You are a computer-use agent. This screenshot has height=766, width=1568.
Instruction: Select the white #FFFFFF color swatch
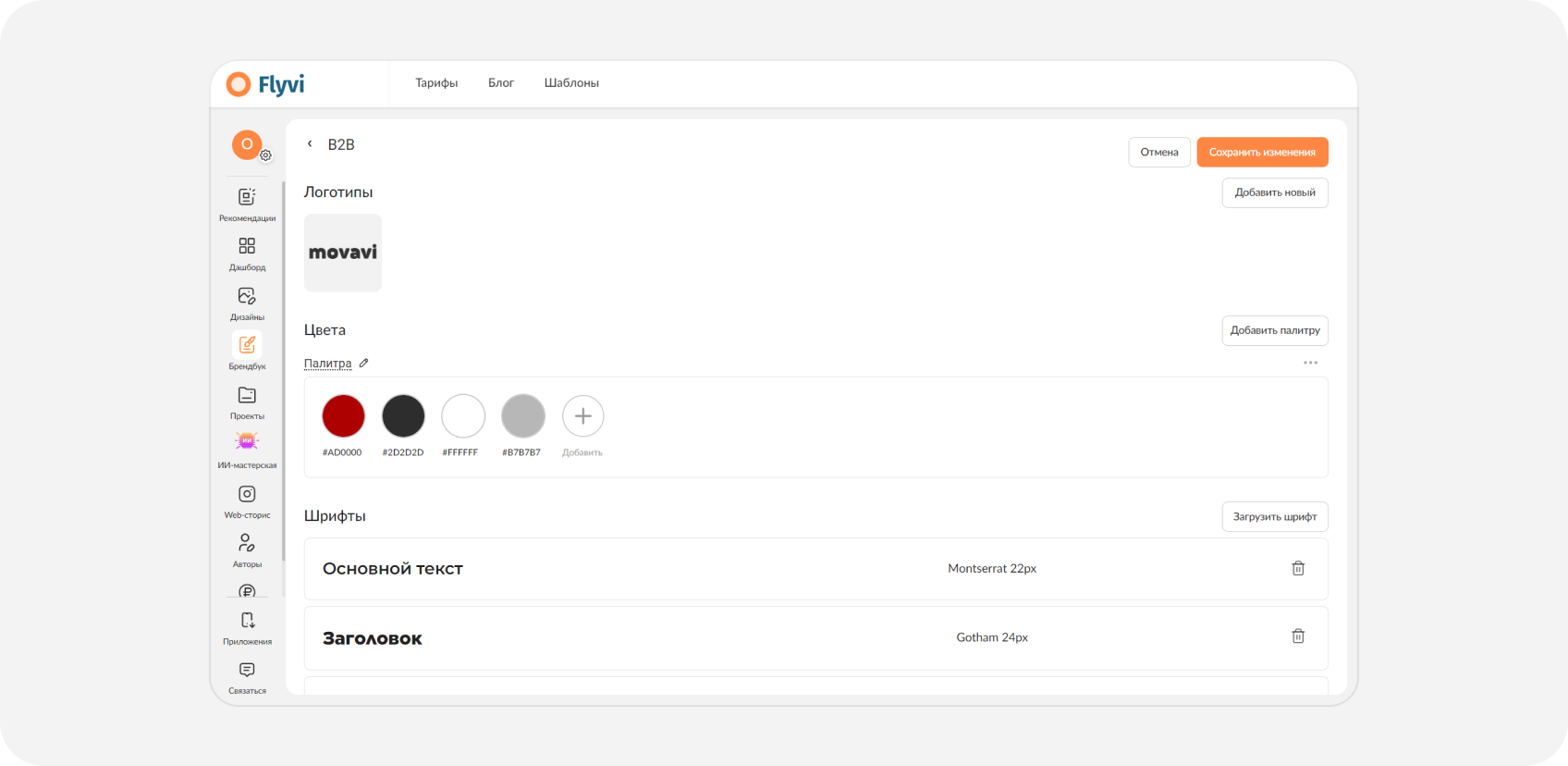pyautogui.click(x=463, y=416)
